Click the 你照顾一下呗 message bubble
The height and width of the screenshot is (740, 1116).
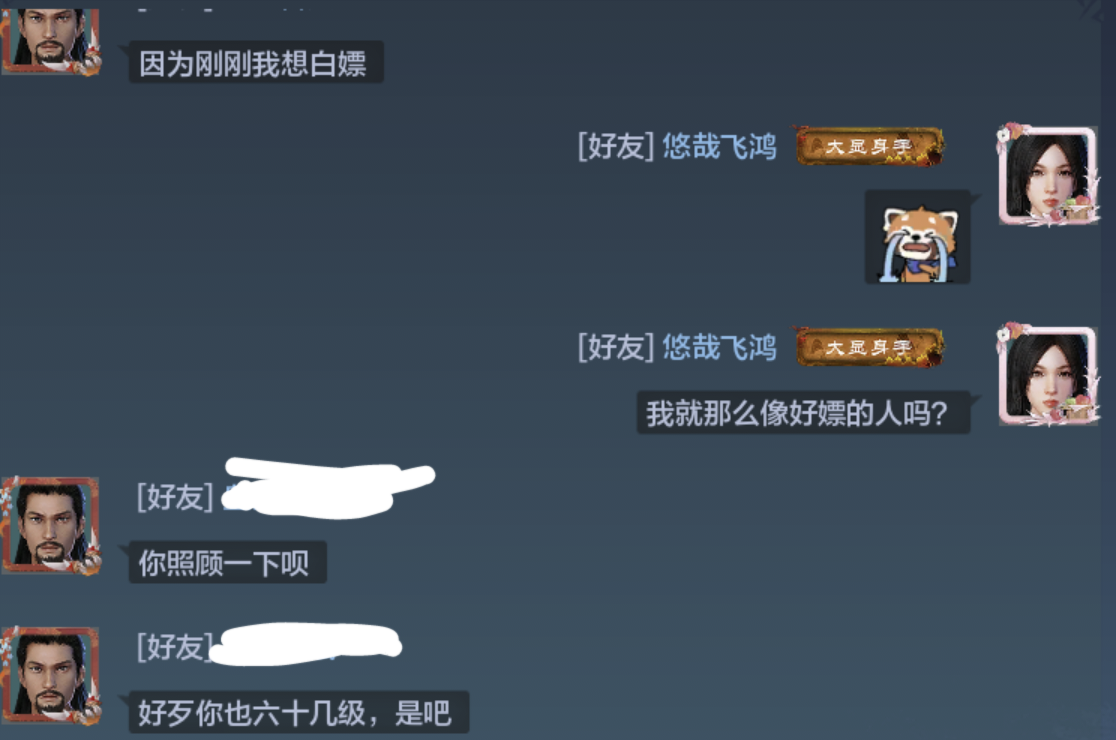click(227, 562)
